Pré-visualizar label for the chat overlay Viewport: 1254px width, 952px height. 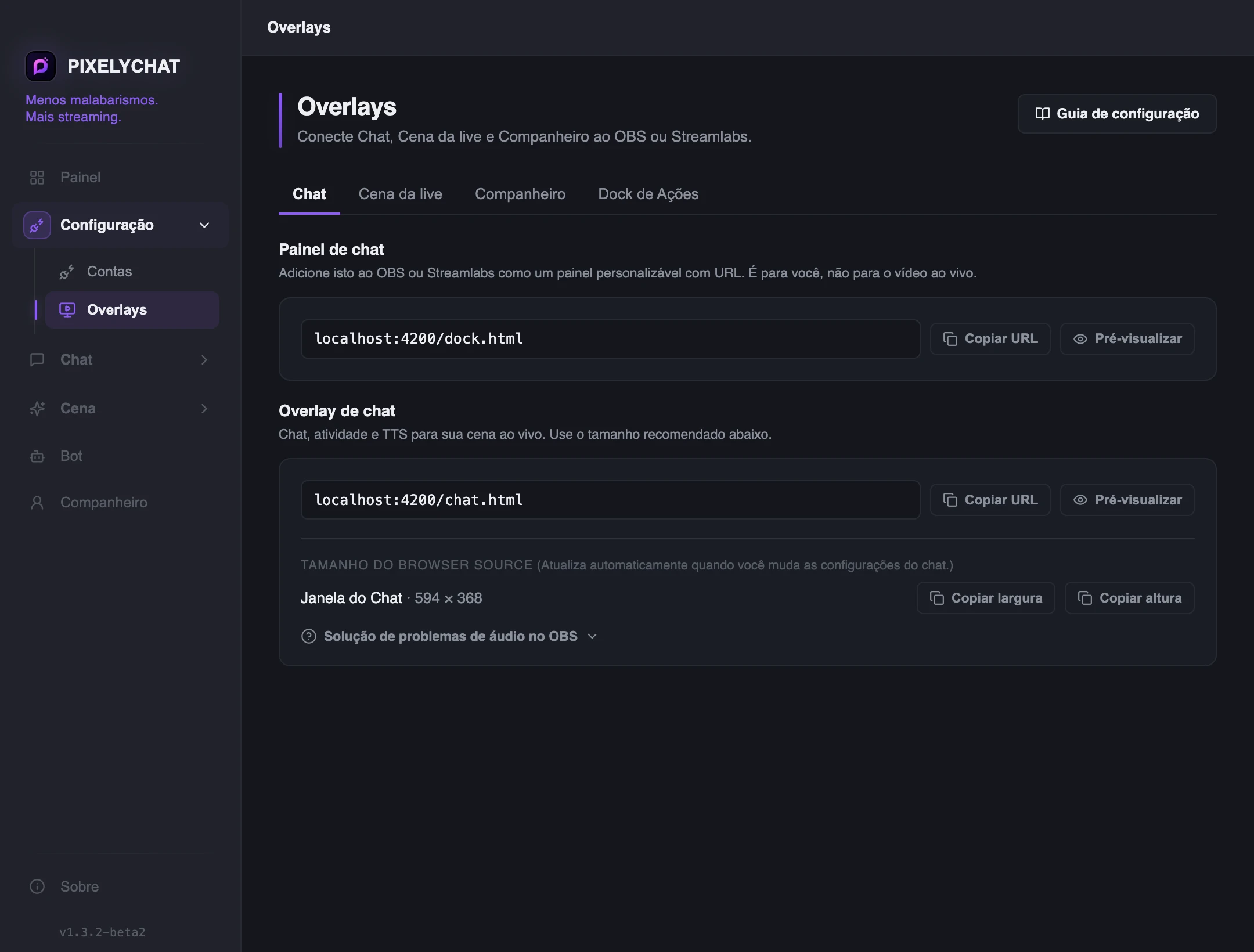[1138, 500]
